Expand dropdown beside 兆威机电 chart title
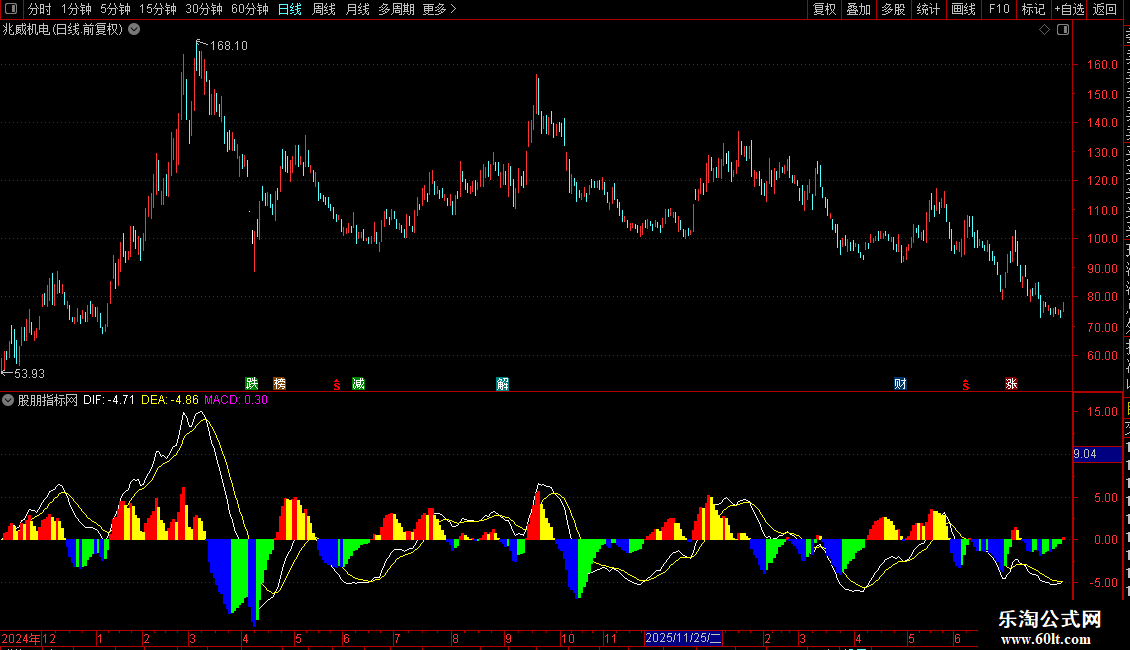 point(134,30)
